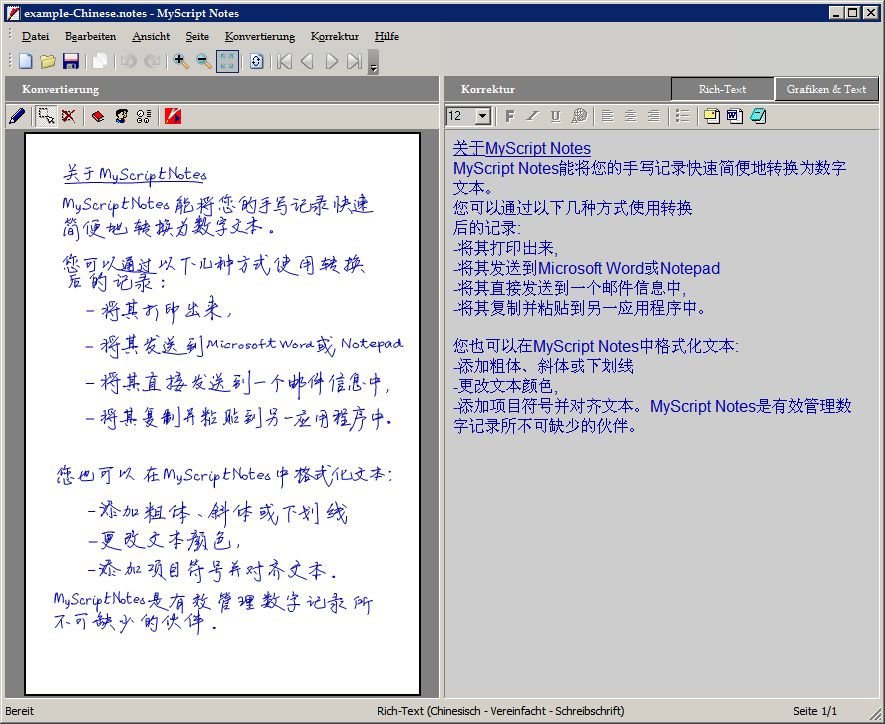Click the MyScript Notes title bar icon

[12, 13]
